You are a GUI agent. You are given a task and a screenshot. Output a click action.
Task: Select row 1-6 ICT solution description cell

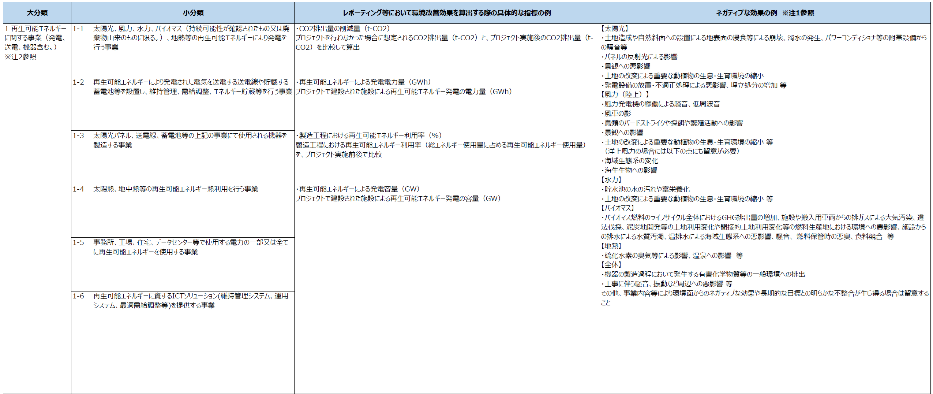(183, 300)
